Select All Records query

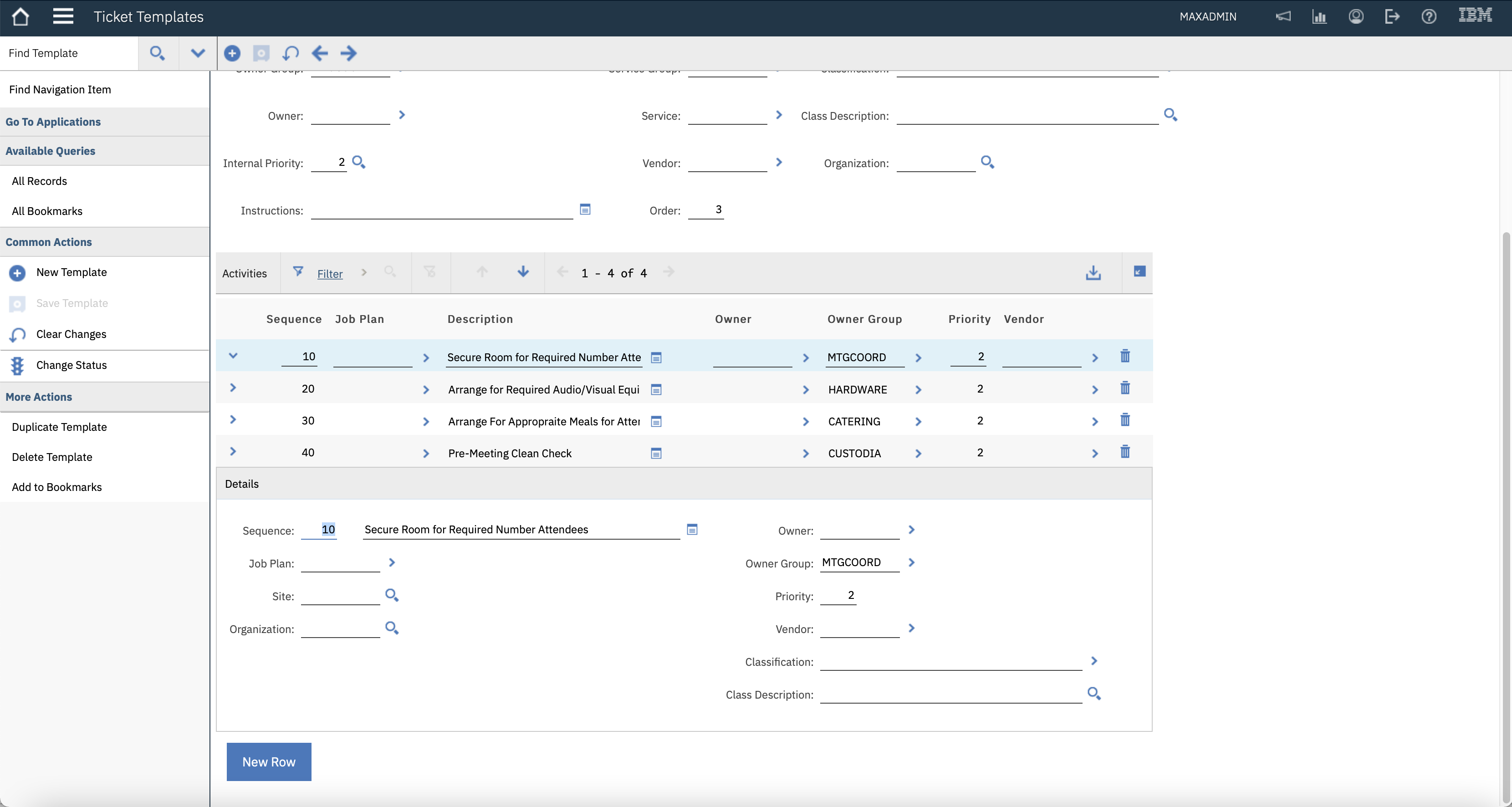pos(39,181)
